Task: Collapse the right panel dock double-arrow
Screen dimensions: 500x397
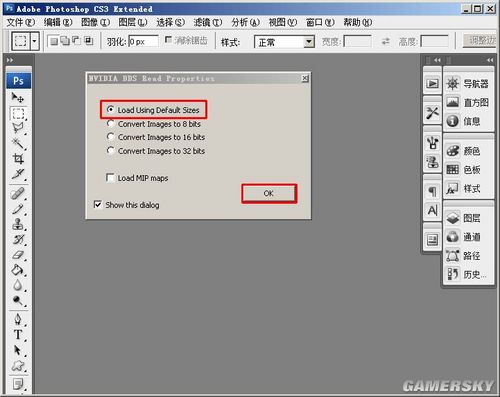Action: [490, 60]
